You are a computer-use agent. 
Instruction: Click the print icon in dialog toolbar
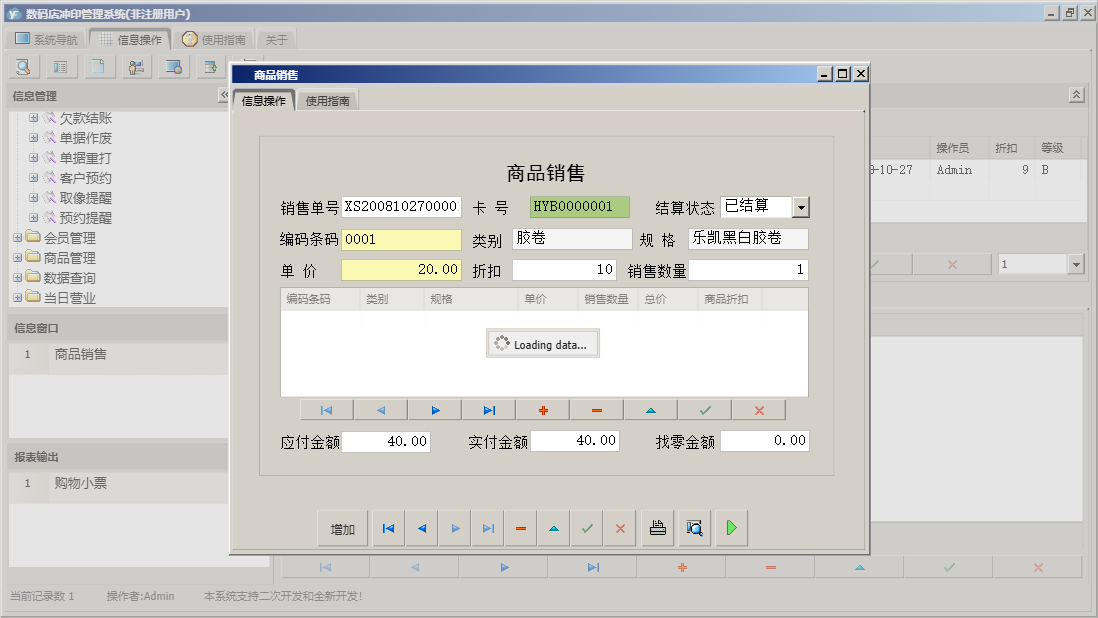click(x=657, y=528)
